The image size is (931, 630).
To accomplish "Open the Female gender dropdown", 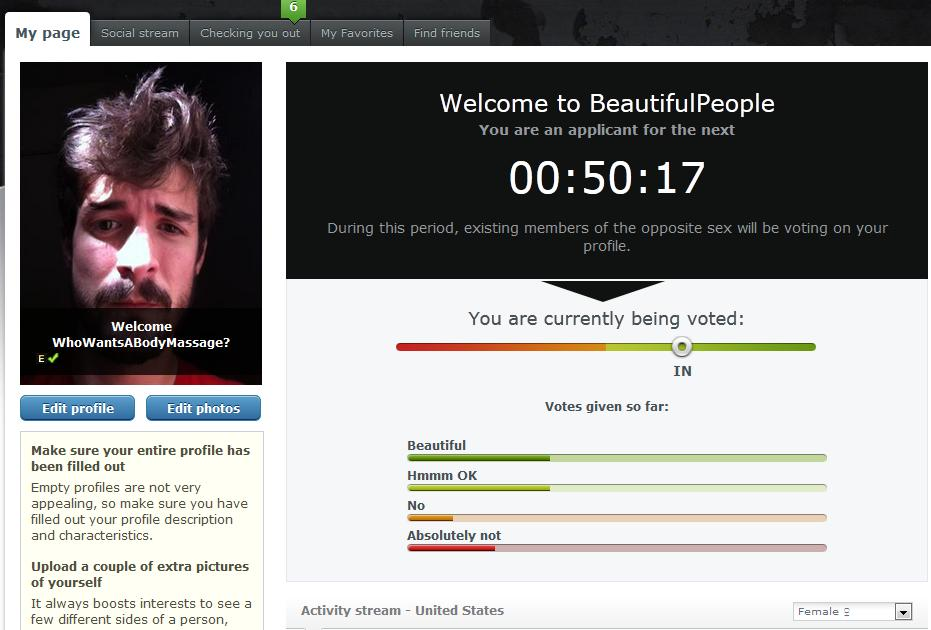I will [852, 611].
